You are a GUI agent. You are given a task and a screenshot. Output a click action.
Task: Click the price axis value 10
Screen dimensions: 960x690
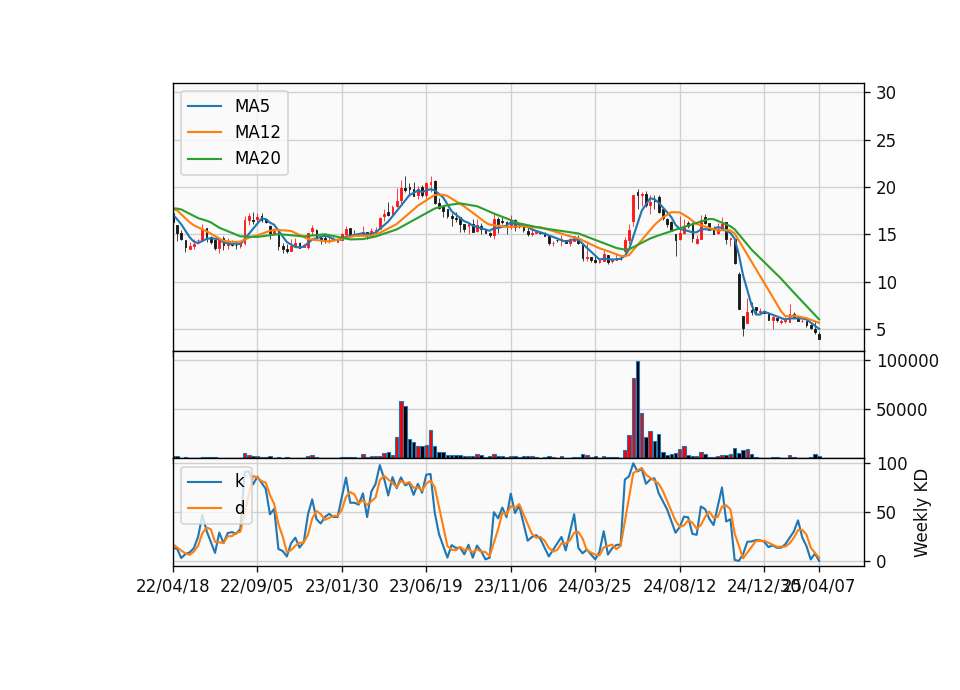tap(886, 283)
